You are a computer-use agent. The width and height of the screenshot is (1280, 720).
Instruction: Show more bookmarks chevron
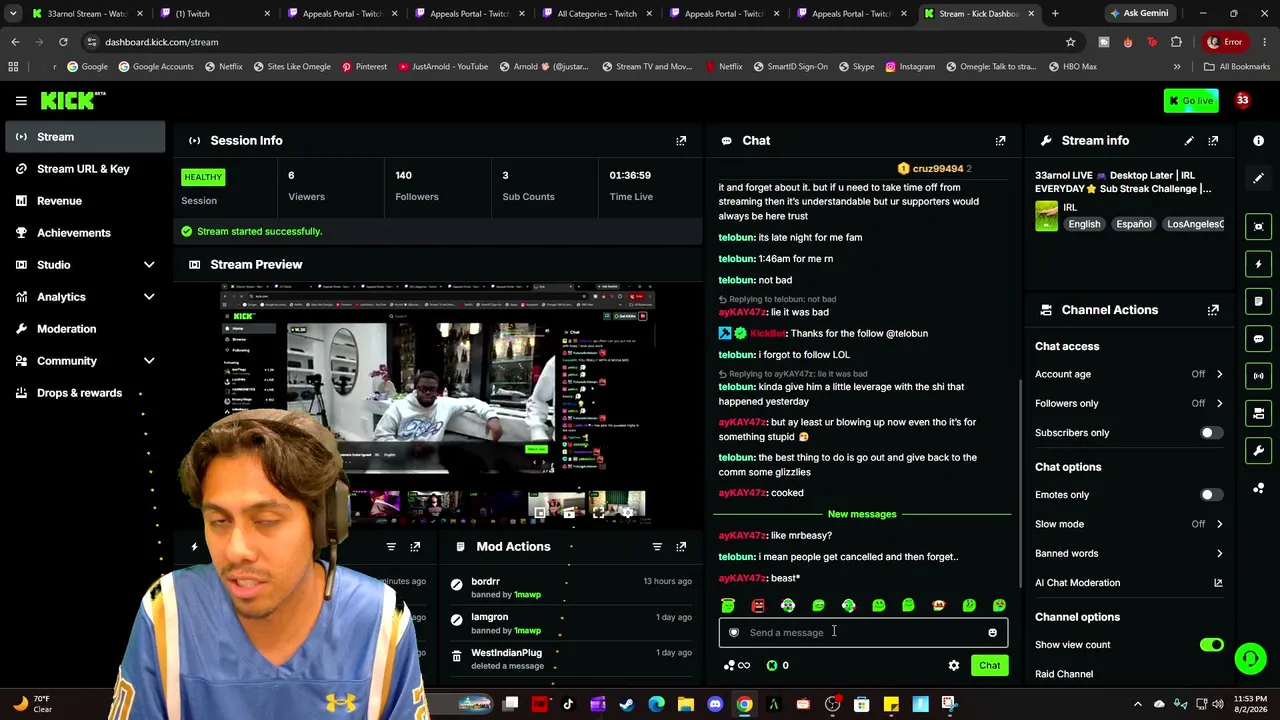(1176, 67)
